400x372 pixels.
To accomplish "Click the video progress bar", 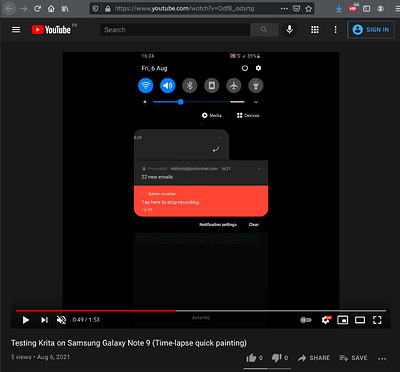I will click(201, 311).
